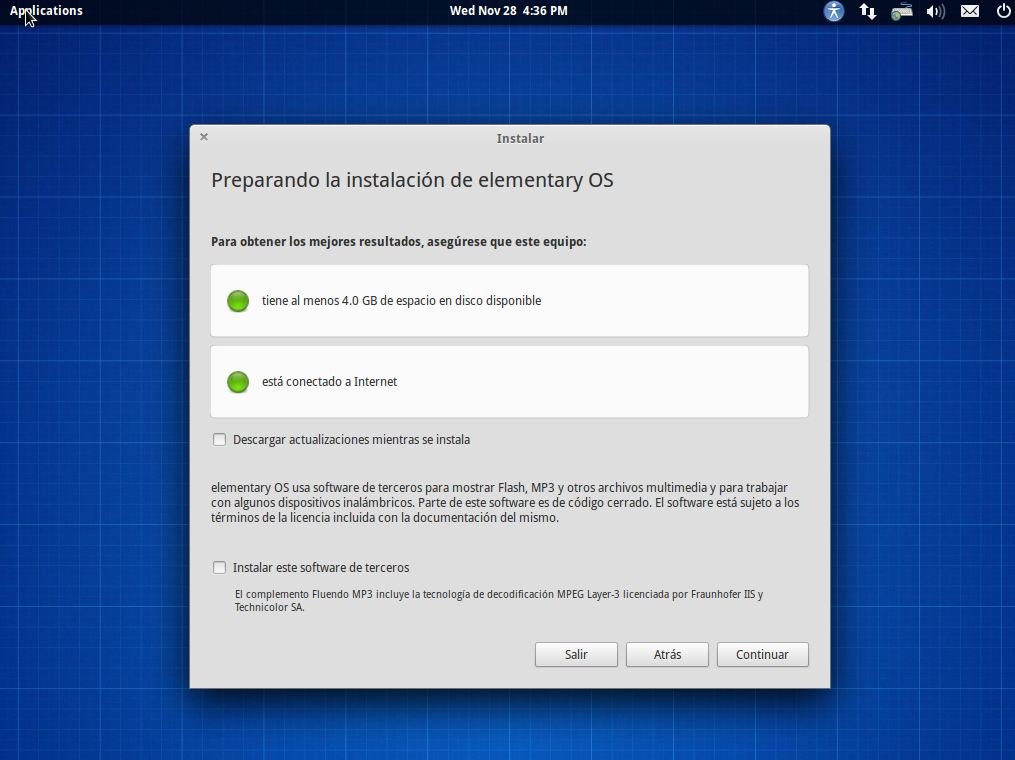The width and height of the screenshot is (1015, 760).
Task: Open the keyboard input indicator
Action: pyautogui.click(x=901, y=11)
